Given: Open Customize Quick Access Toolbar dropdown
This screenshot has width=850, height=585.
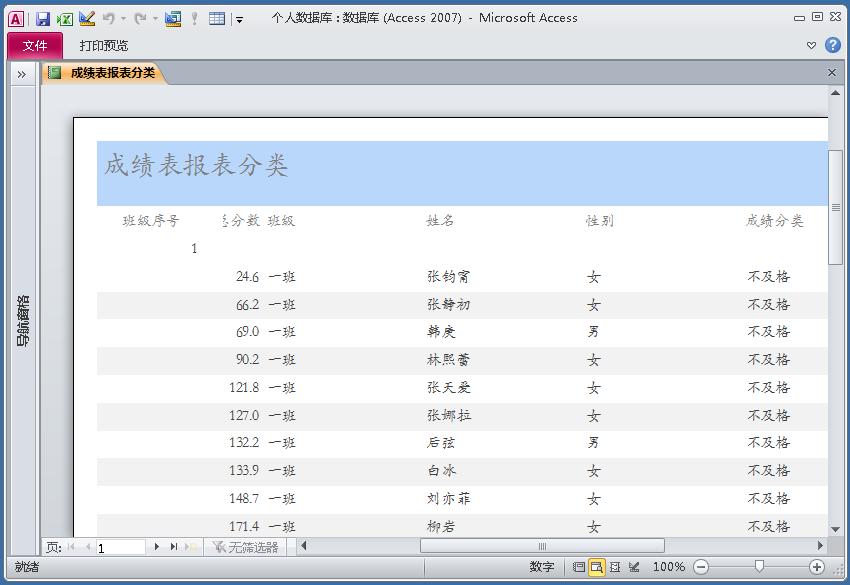Looking at the screenshot, I should 239,19.
